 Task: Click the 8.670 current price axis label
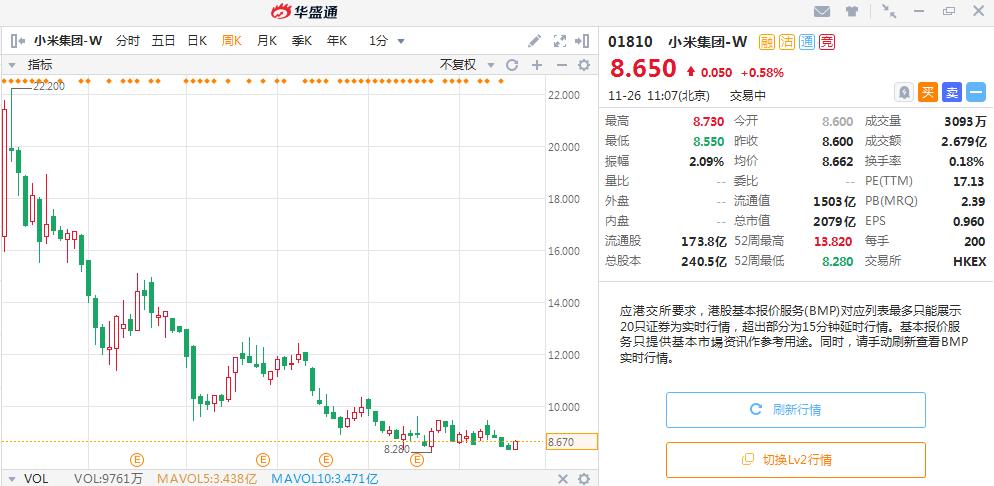572,442
